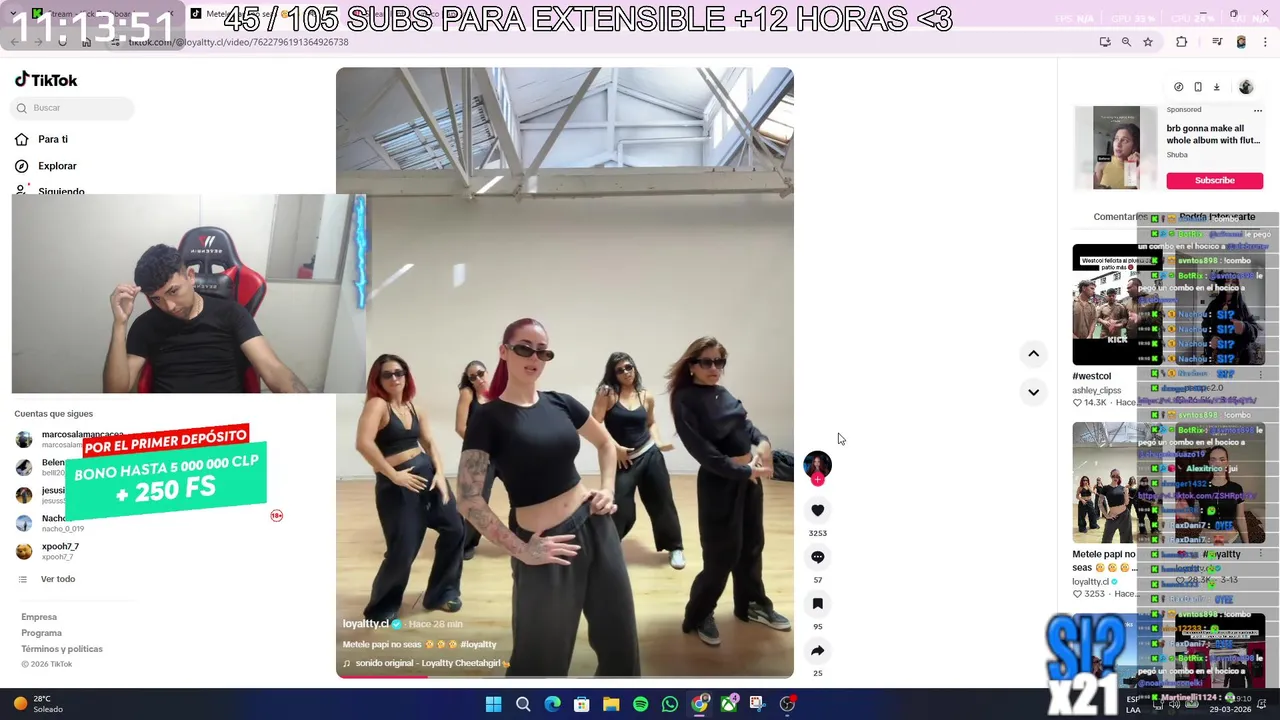The height and width of the screenshot is (720, 1280).
Task: Open Microsoft Store from taskbar
Action: point(581,704)
